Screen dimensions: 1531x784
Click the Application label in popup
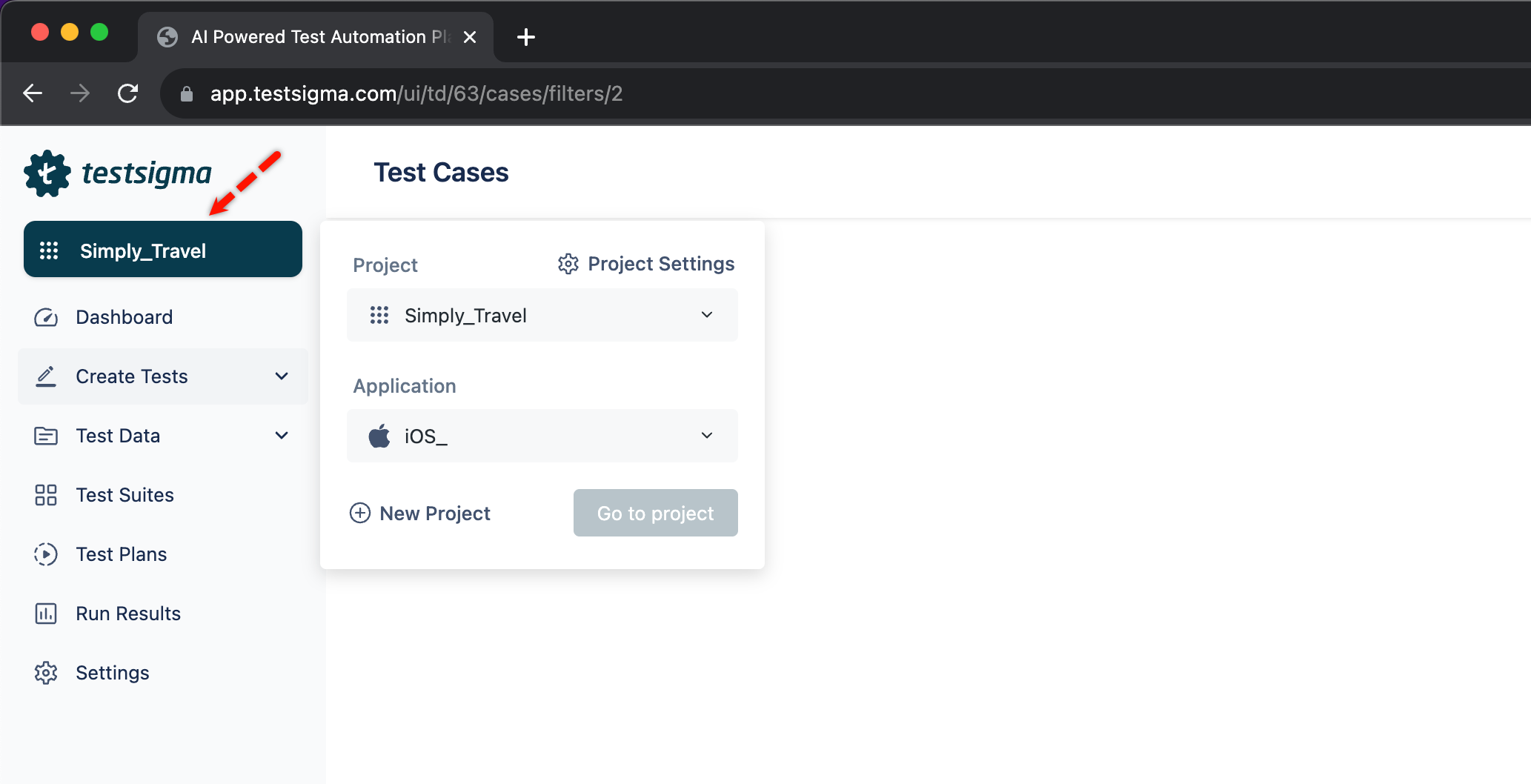coord(405,386)
